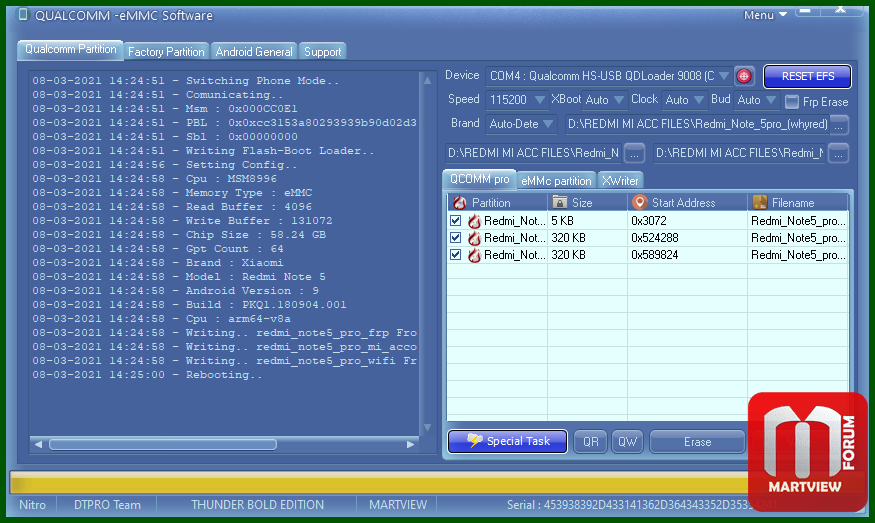Click the log scroll up arrow
The image size is (875, 523).
point(427,80)
